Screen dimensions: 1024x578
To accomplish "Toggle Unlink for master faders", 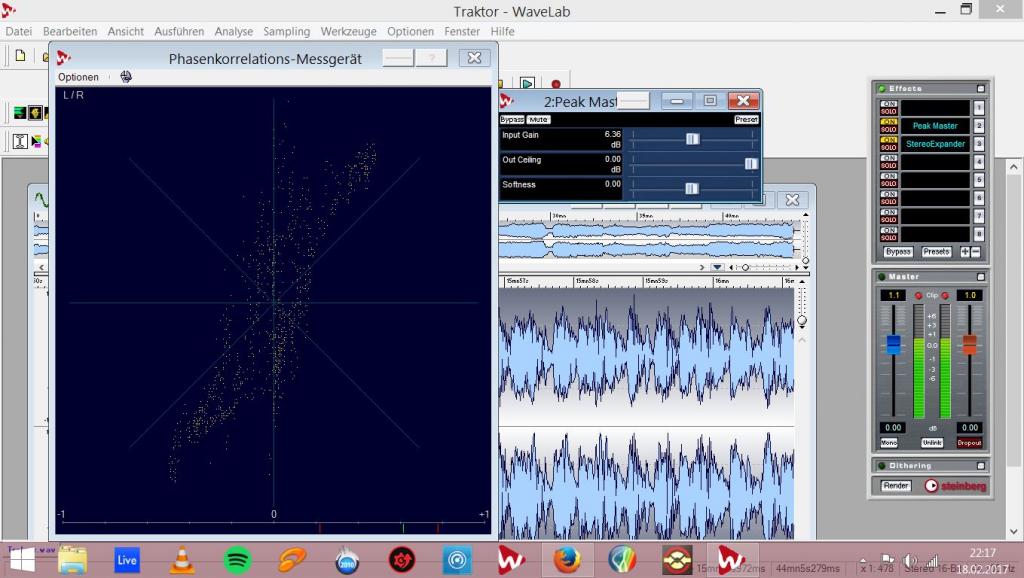I will (x=932, y=443).
